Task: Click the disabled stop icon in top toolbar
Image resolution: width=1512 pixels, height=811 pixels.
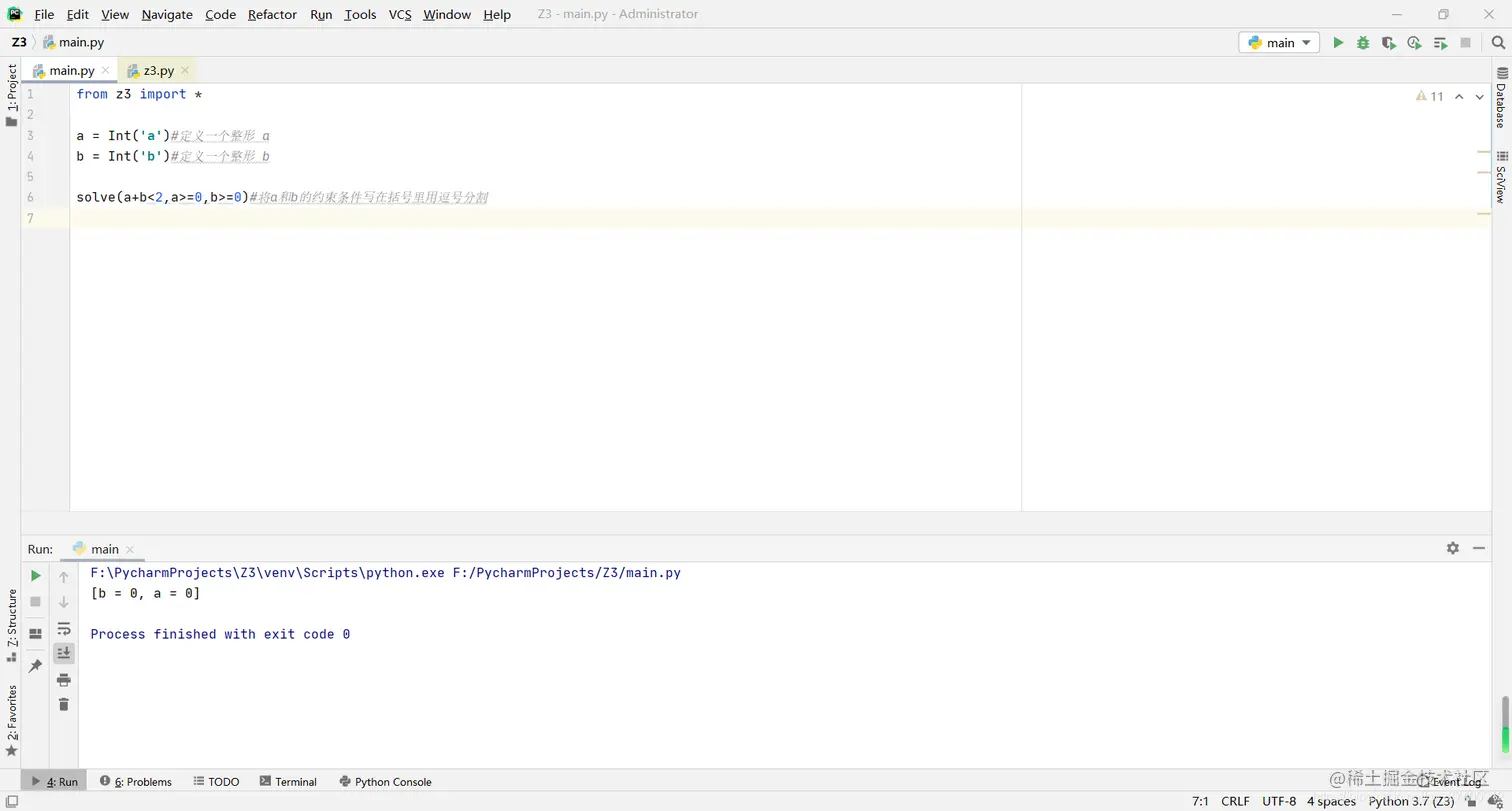Action: [1466, 43]
